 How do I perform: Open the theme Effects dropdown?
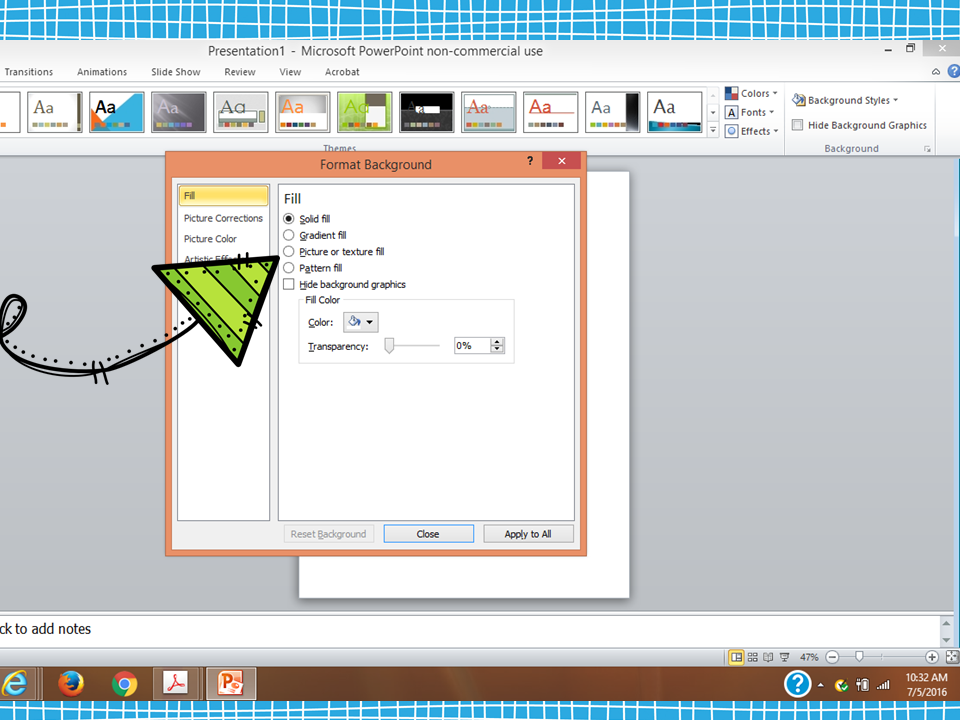point(752,131)
